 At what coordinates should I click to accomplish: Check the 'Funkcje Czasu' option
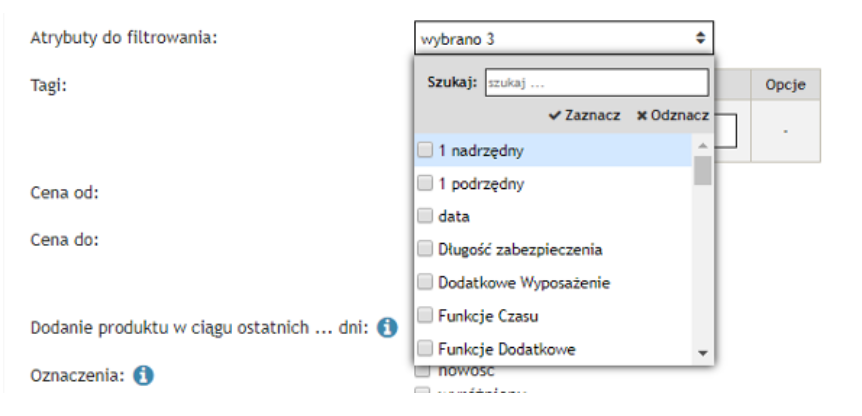click(425, 315)
